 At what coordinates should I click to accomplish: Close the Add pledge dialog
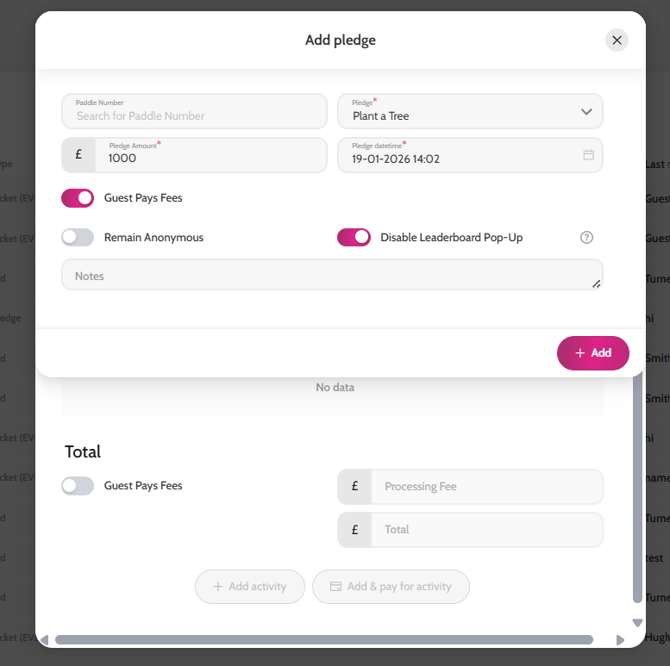coord(617,40)
